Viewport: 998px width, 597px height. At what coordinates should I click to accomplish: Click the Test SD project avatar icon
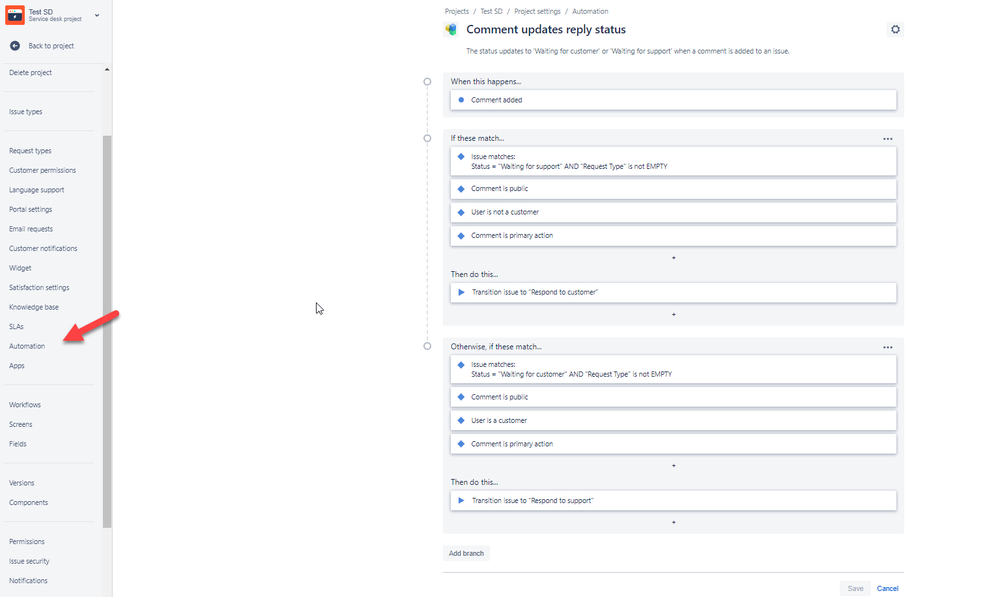(x=15, y=15)
